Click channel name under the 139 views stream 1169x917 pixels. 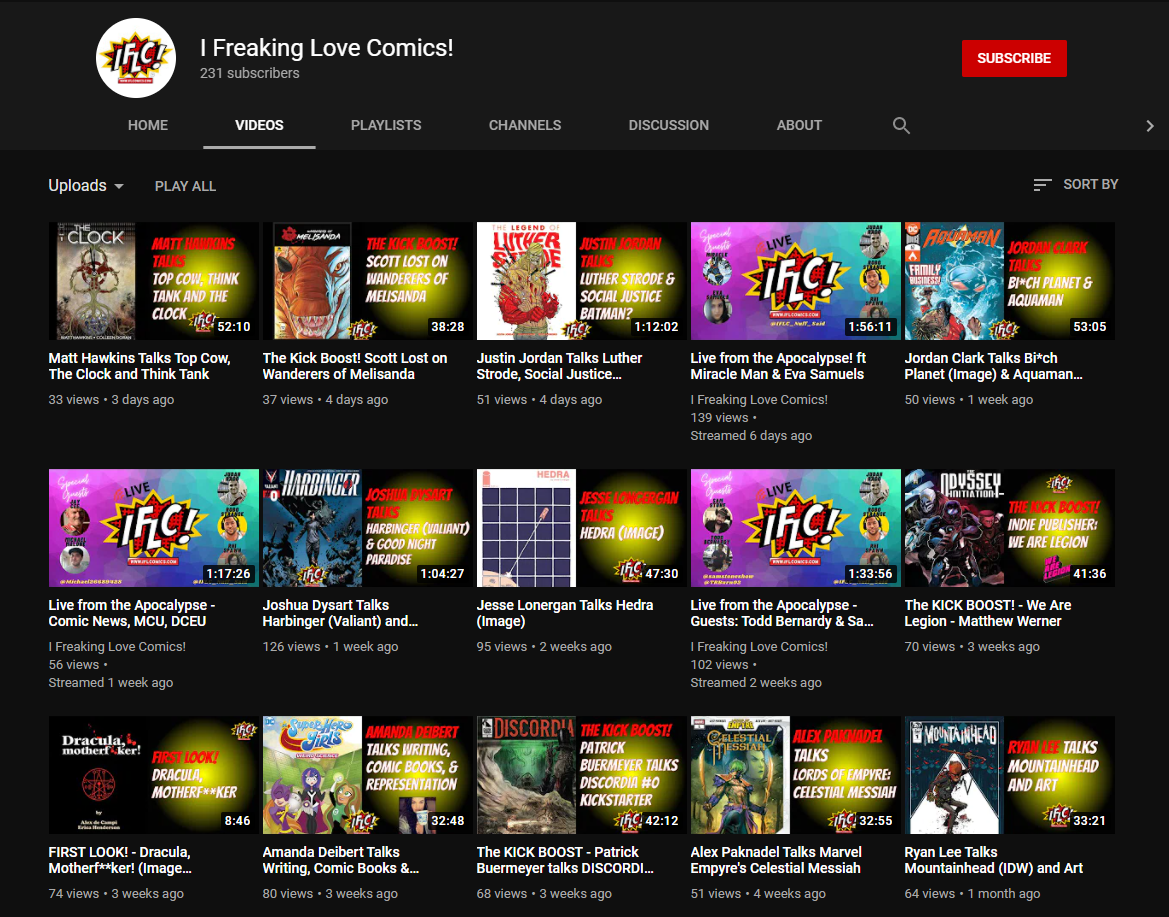point(759,400)
